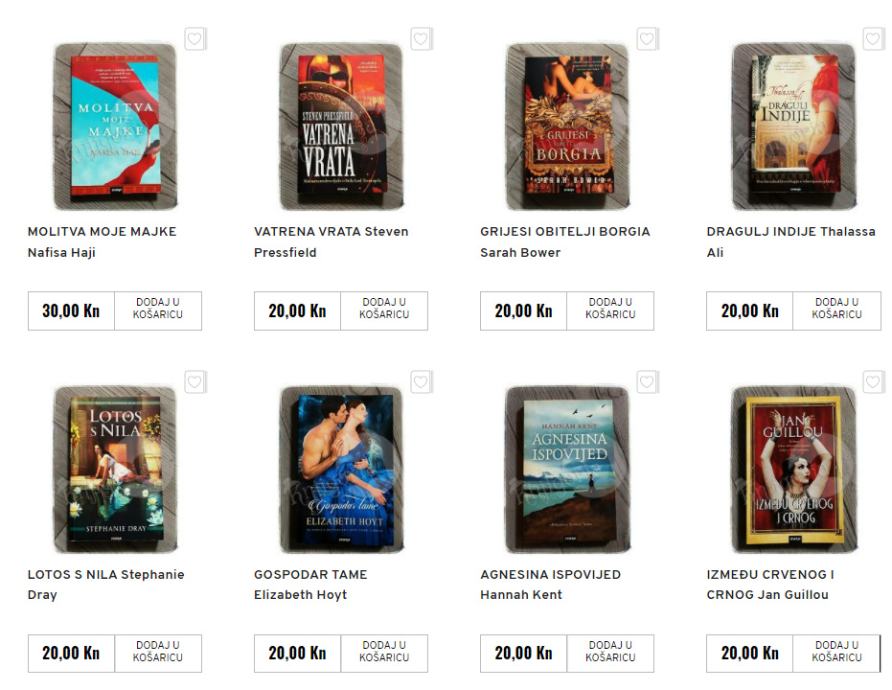Click wishlist heart above Gospodar Tame
Image resolution: width=892 pixels, height=690 pixels.
point(421,382)
